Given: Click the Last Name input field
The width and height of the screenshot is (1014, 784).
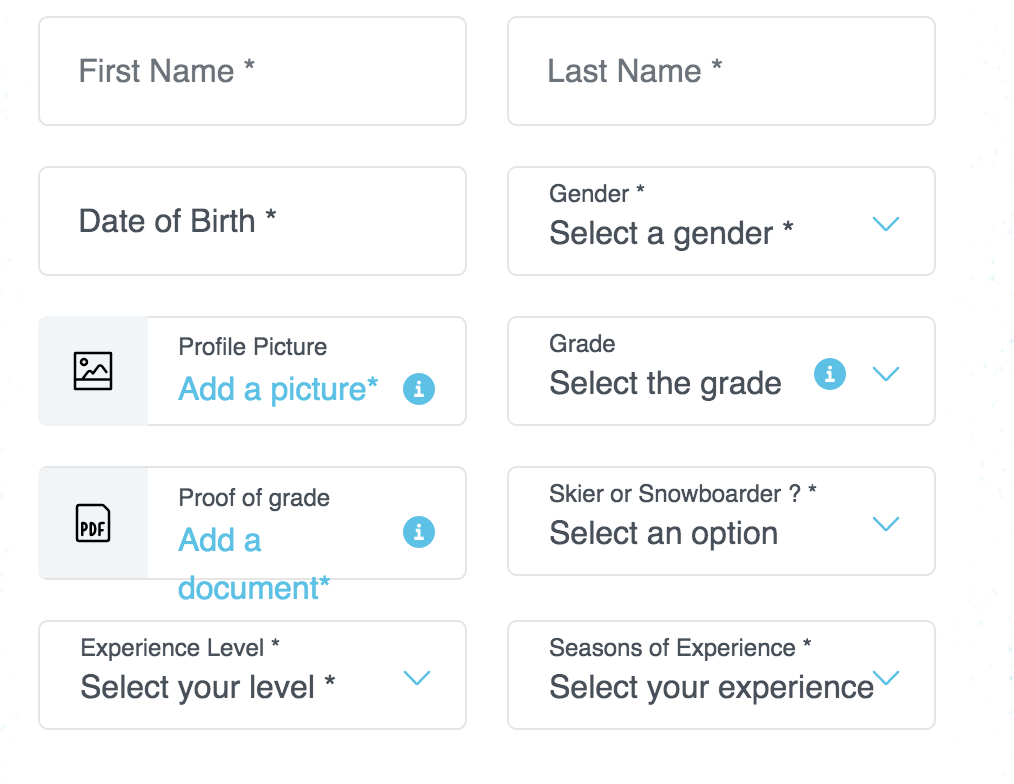Looking at the screenshot, I should [x=721, y=71].
